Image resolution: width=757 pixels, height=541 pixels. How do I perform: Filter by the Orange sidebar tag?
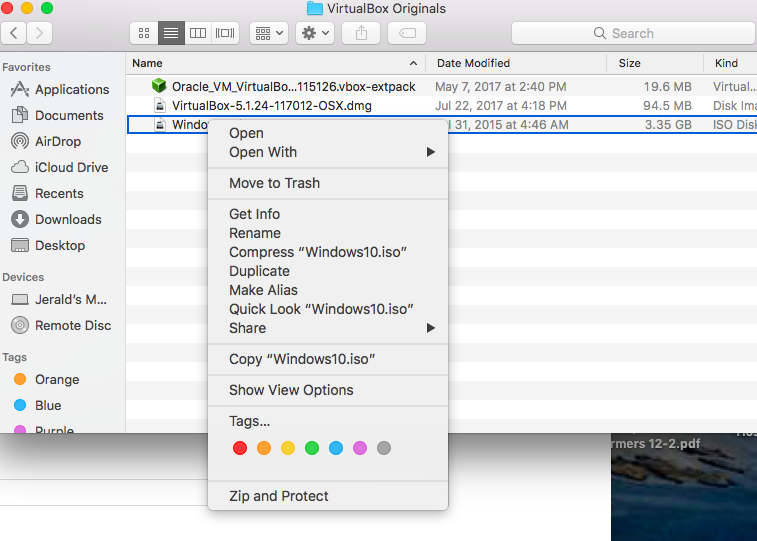click(x=46, y=380)
